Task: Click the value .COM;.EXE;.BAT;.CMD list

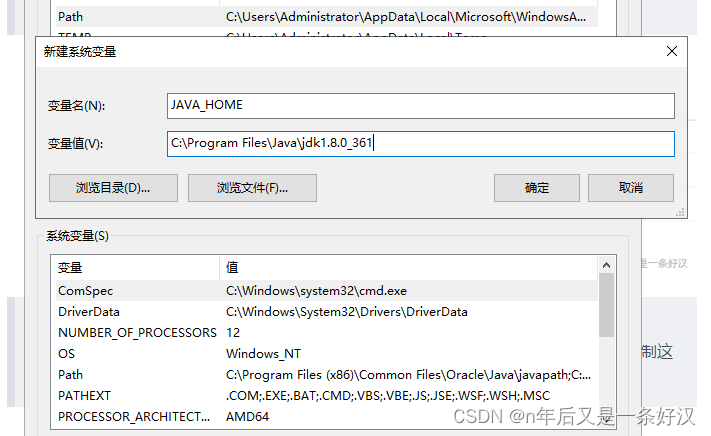Action: click(388, 396)
